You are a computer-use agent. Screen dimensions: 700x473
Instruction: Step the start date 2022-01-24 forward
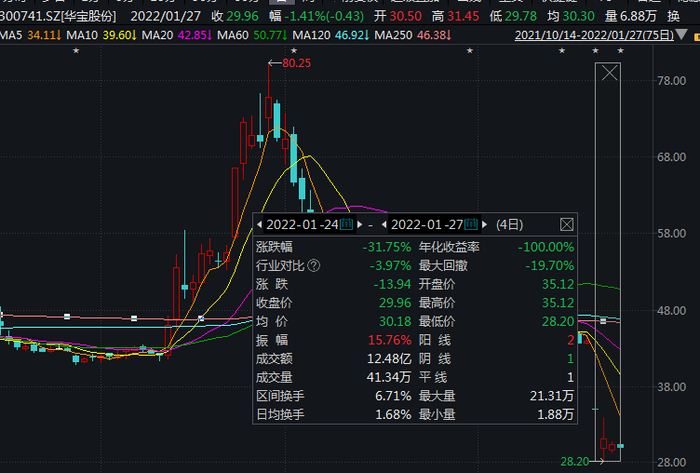pos(360,224)
